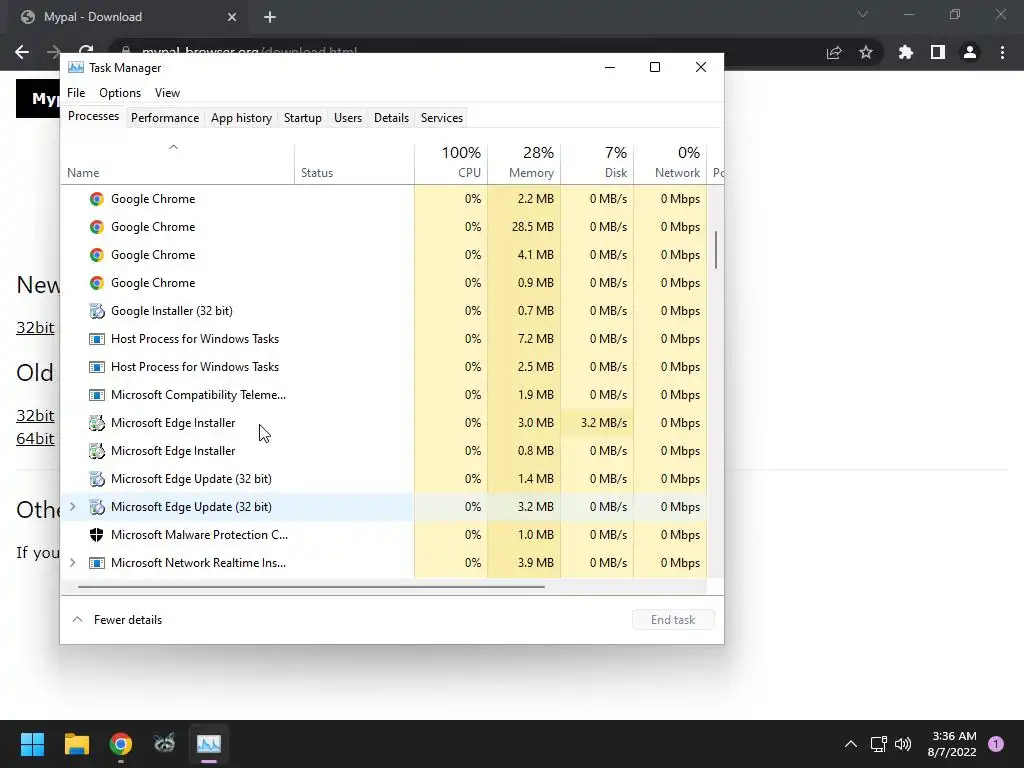Toggle the Chrome side panel icon
1024x768 pixels.
pos(938,52)
